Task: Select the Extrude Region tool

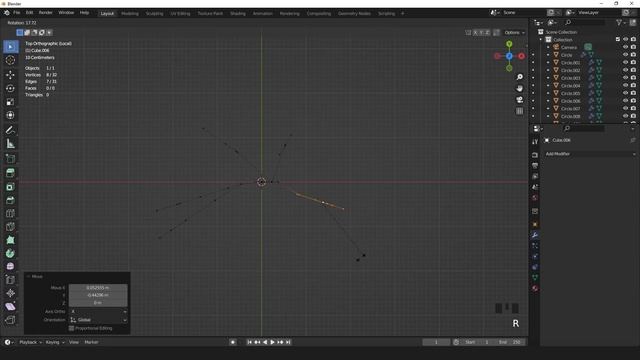Action: (x=10, y=173)
